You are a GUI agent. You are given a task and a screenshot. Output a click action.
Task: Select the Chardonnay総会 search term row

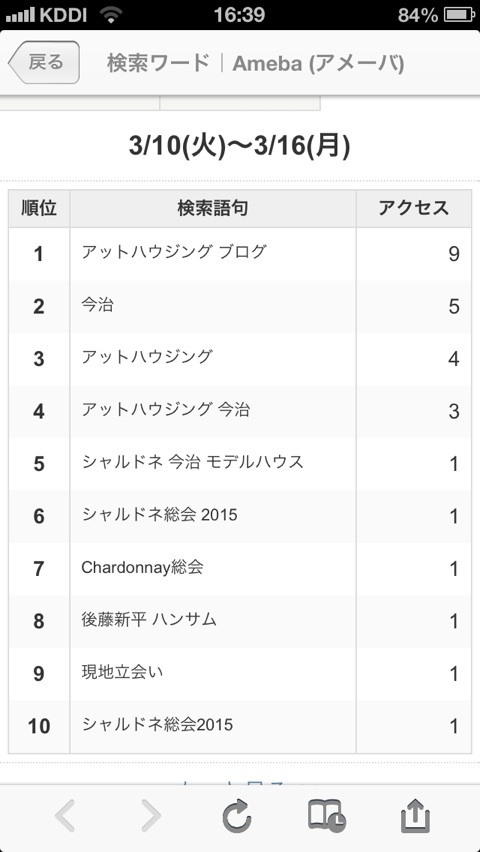tap(240, 568)
